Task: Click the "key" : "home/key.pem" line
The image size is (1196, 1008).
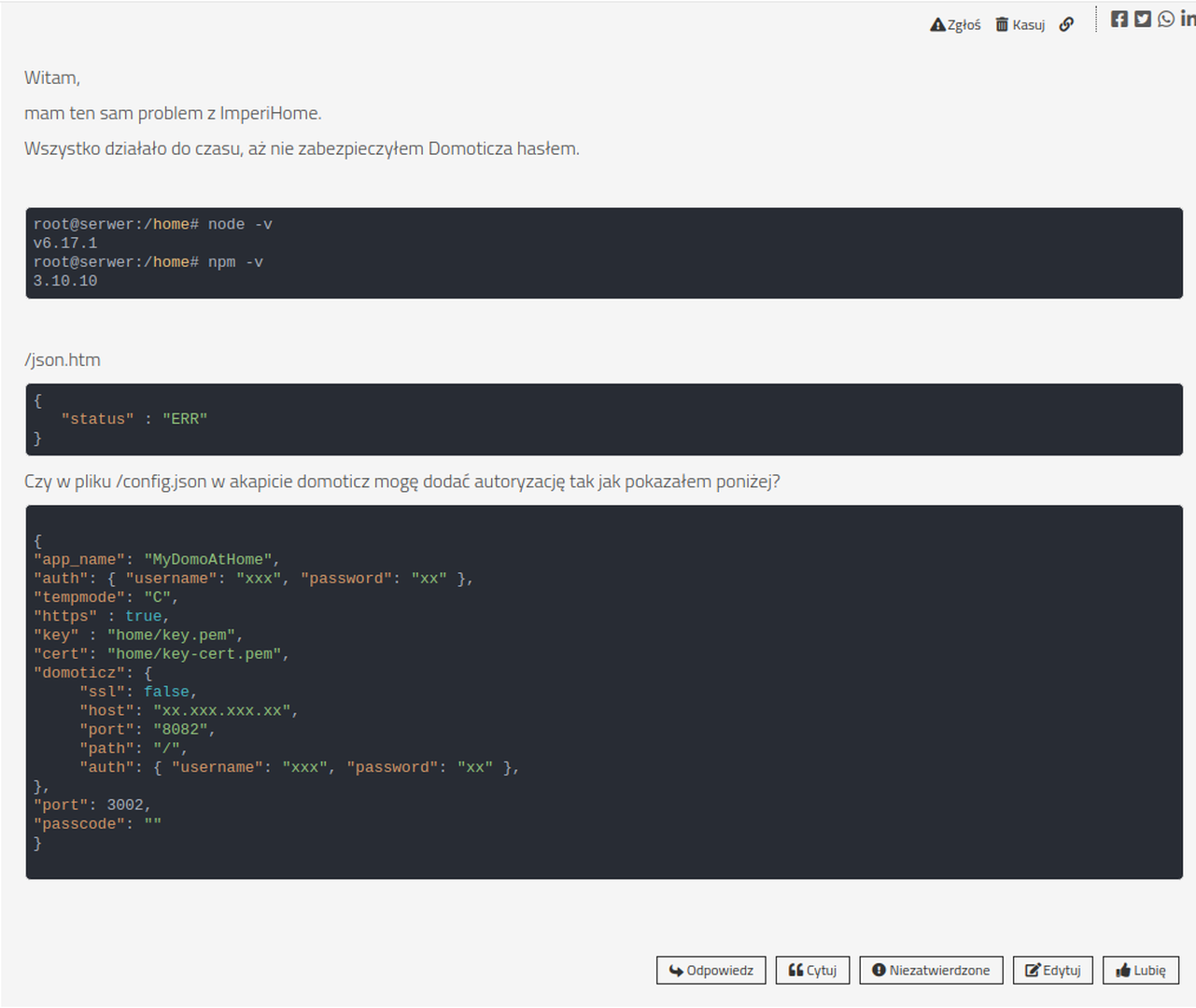Action: pos(138,636)
